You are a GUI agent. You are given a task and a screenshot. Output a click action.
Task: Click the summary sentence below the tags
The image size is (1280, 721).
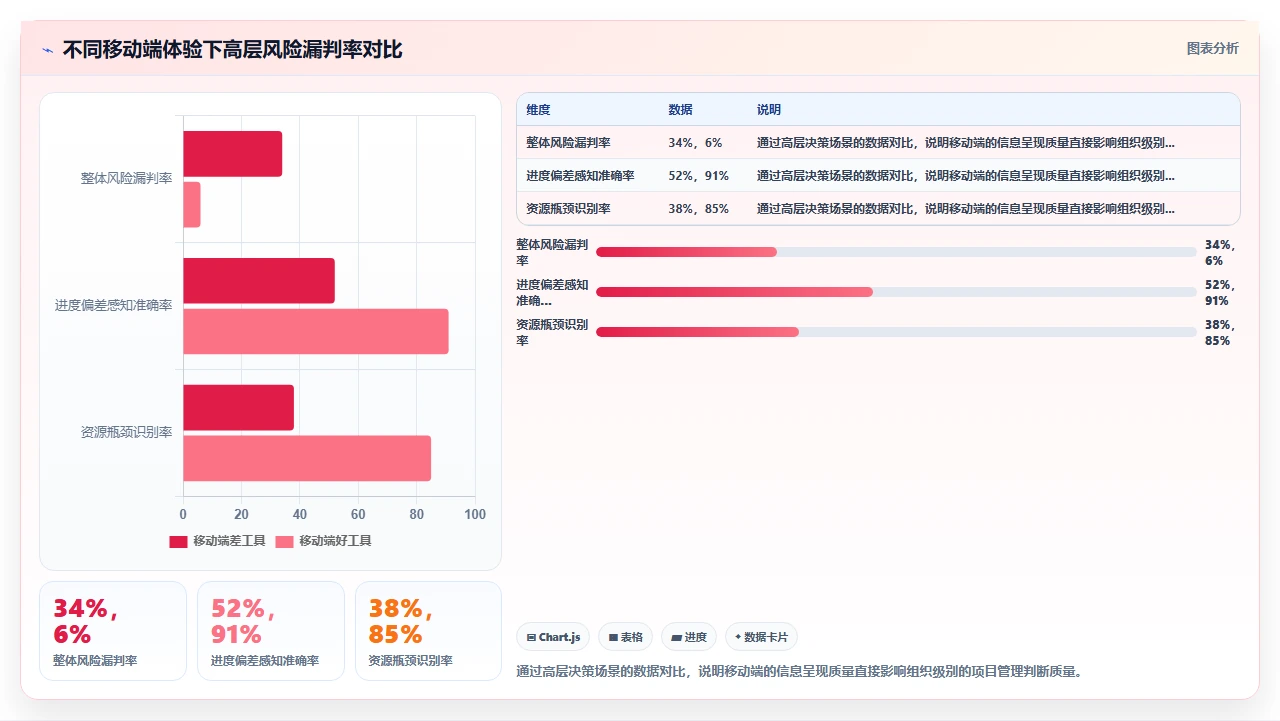click(799, 672)
